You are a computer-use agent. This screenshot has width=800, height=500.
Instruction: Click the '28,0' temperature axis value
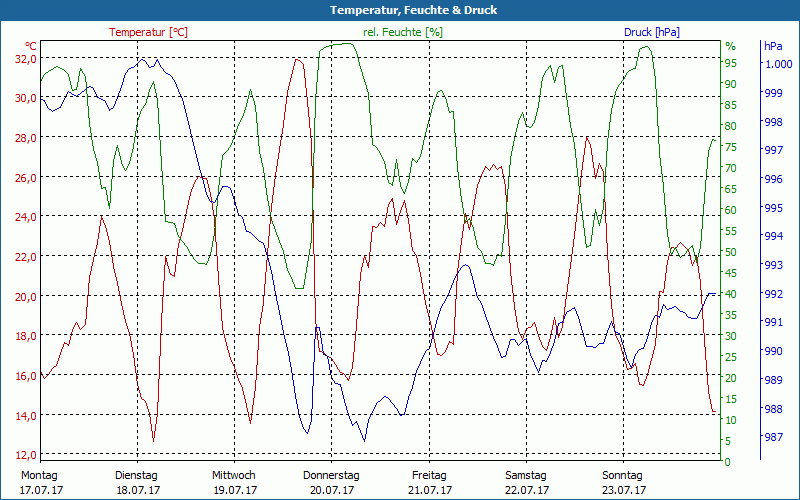pyautogui.click(x=26, y=138)
